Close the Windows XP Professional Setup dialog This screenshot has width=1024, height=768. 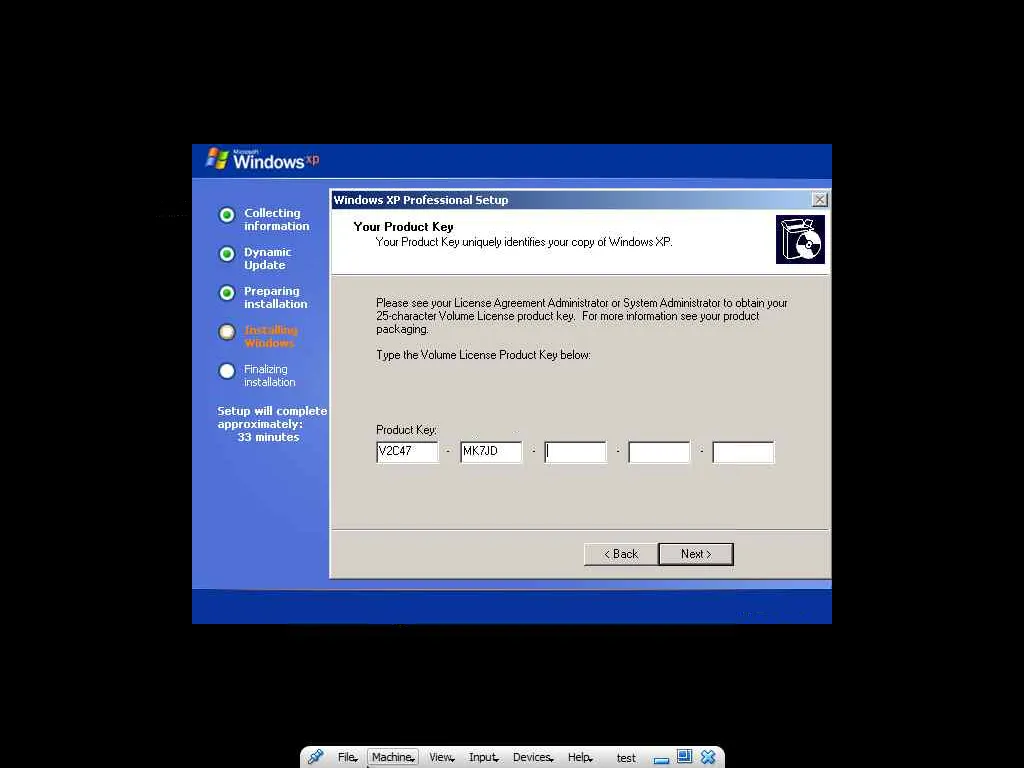[x=819, y=200]
